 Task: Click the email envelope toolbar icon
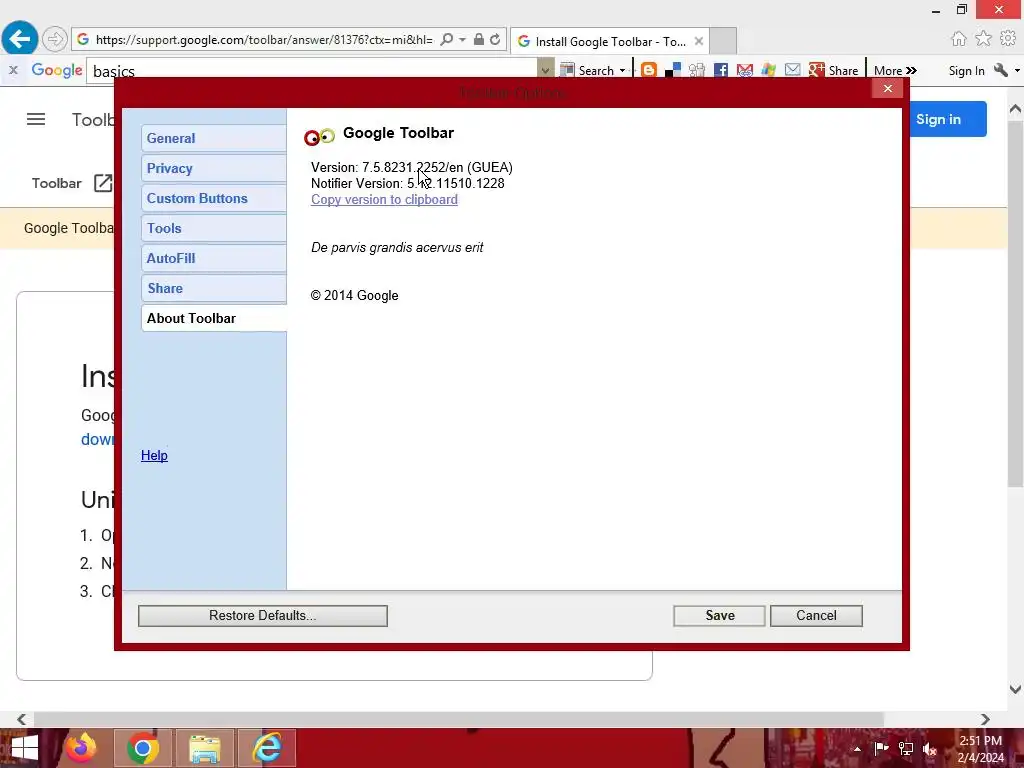click(x=792, y=69)
